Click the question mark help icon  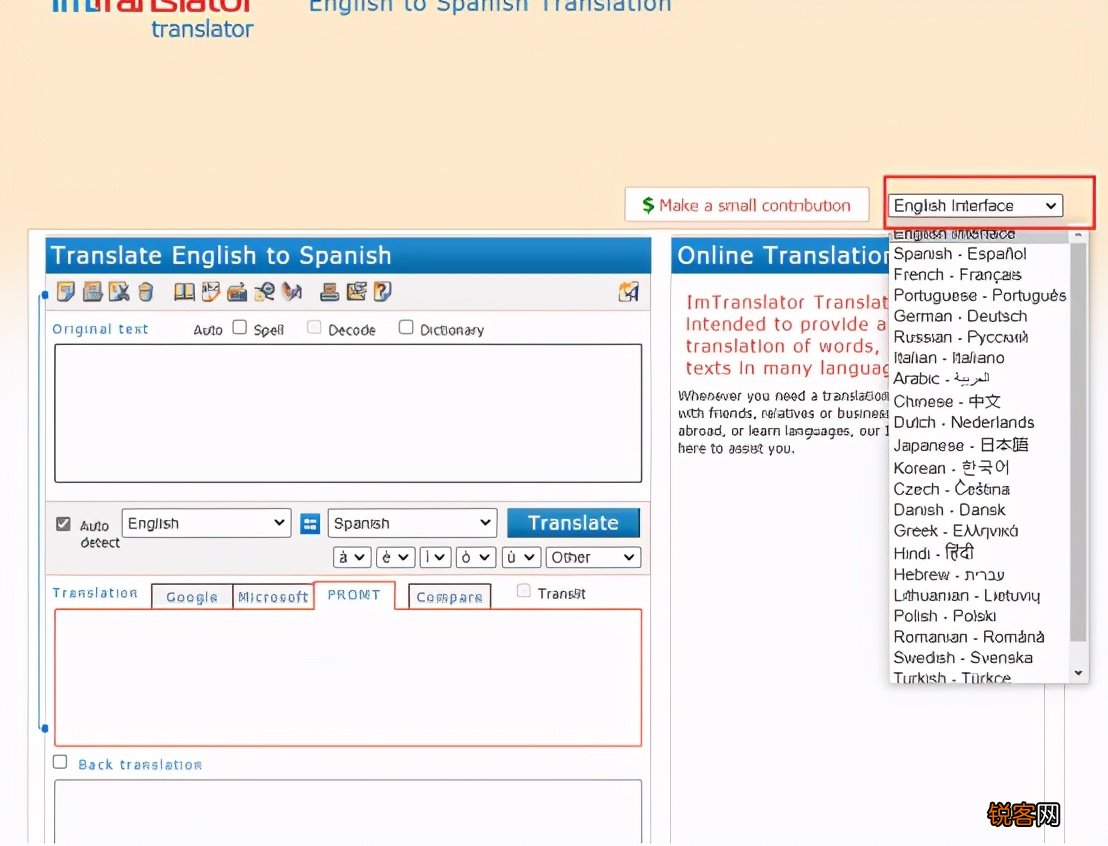[382, 291]
